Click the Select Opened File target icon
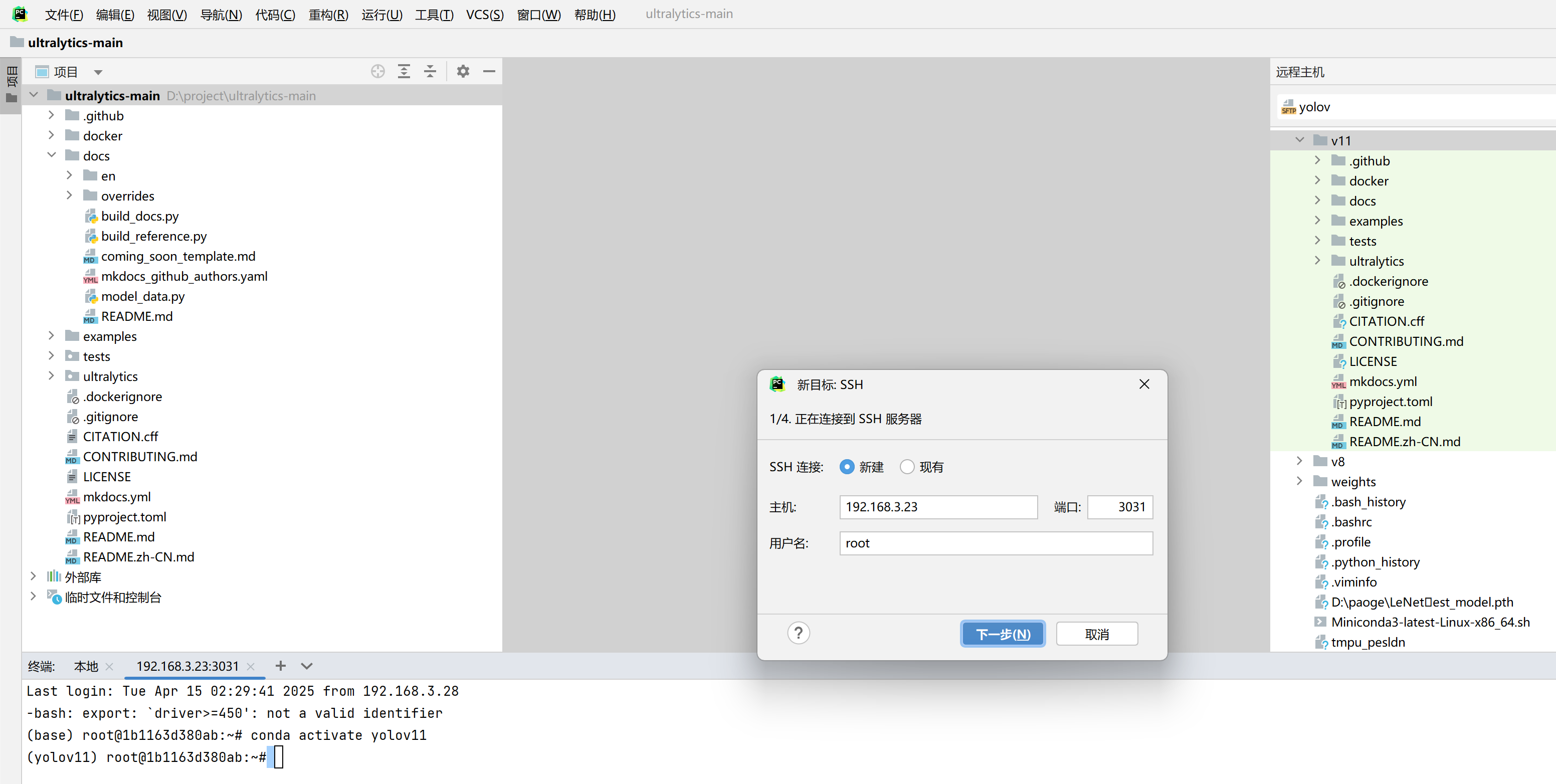The image size is (1556, 784). (377, 71)
